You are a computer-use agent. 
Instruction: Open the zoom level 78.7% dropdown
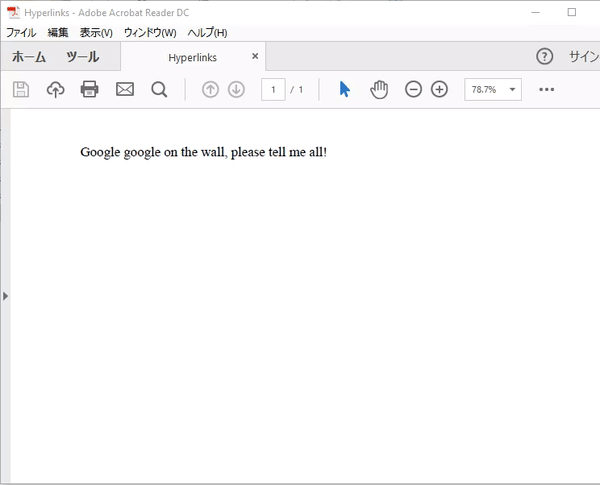[x=493, y=90]
